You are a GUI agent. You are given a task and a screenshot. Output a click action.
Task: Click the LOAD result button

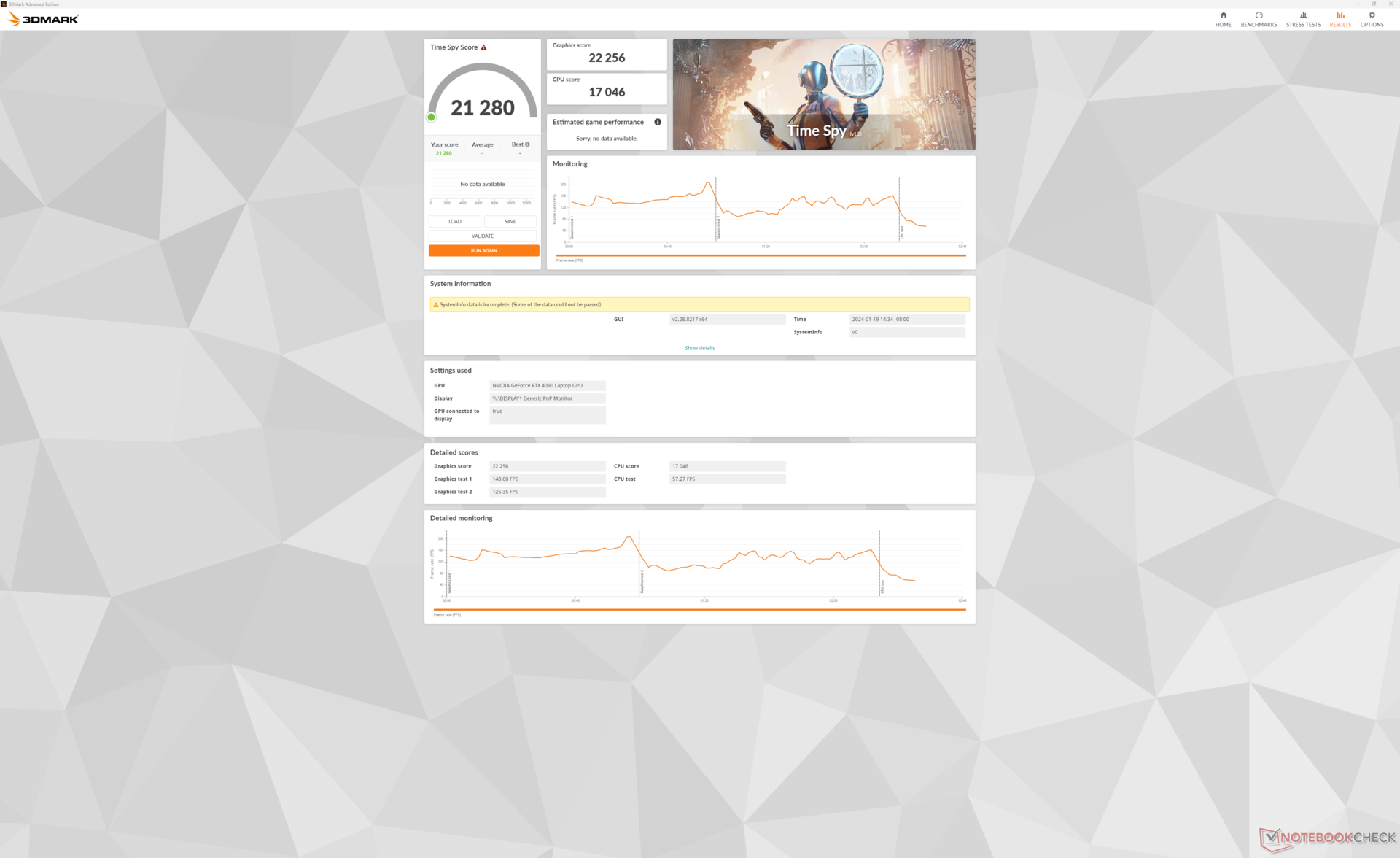coord(454,222)
